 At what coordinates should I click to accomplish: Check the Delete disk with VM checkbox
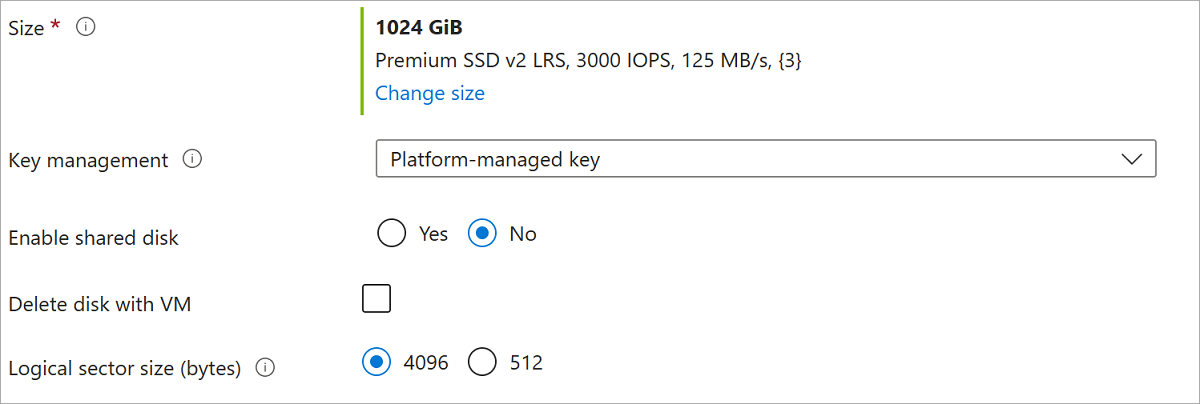pos(377,299)
